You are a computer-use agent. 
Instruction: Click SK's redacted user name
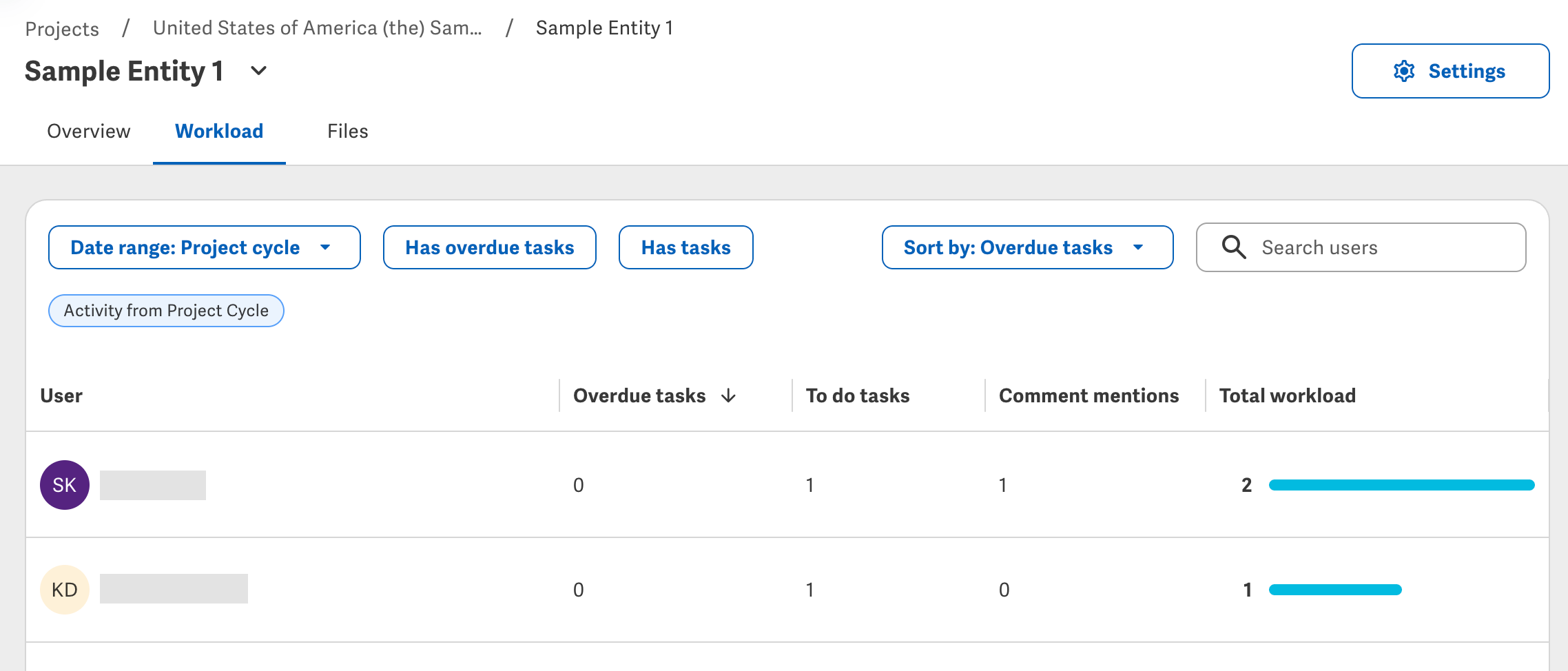click(x=153, y=485)
